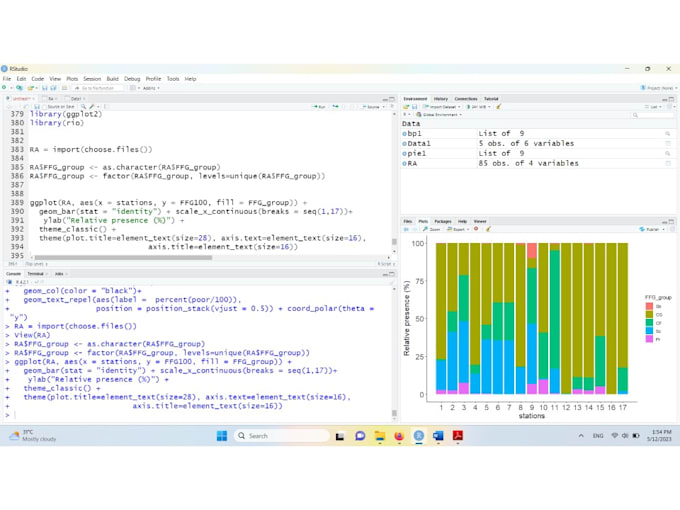Image resolution: width=680 pixels, height=510 pixels.
Task: Maximize the Console pane
Action: (x=392, y=274)
